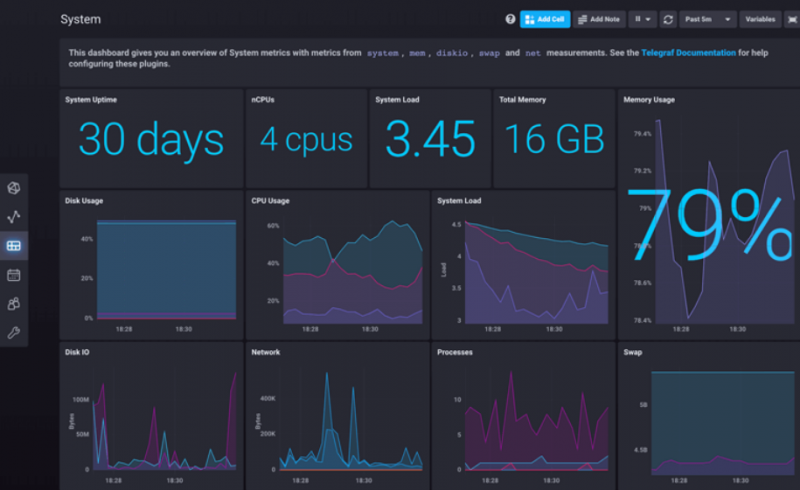Click the Add Note button
This screenshot has height=490, width=800.
click(600, 19)
